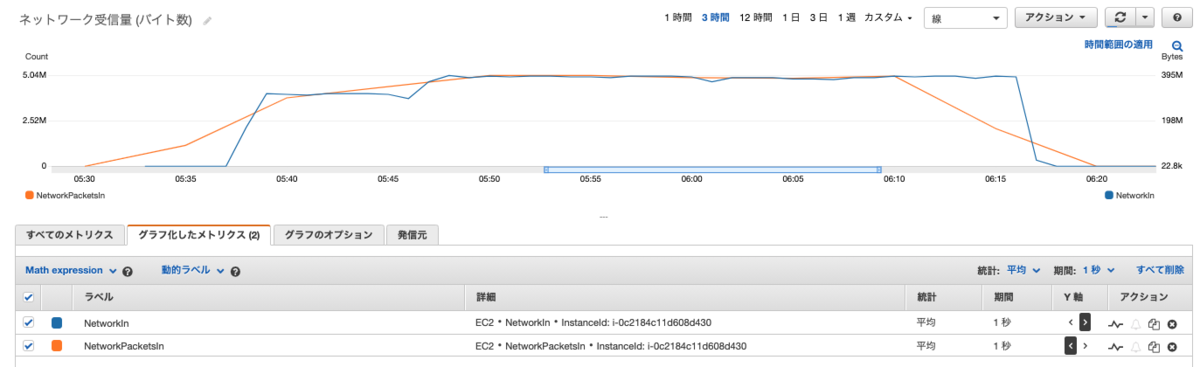The image size is (1200, 367).
Task: Move NetworkIn to left Y axis arrow
Action: tap(1070, 323)
